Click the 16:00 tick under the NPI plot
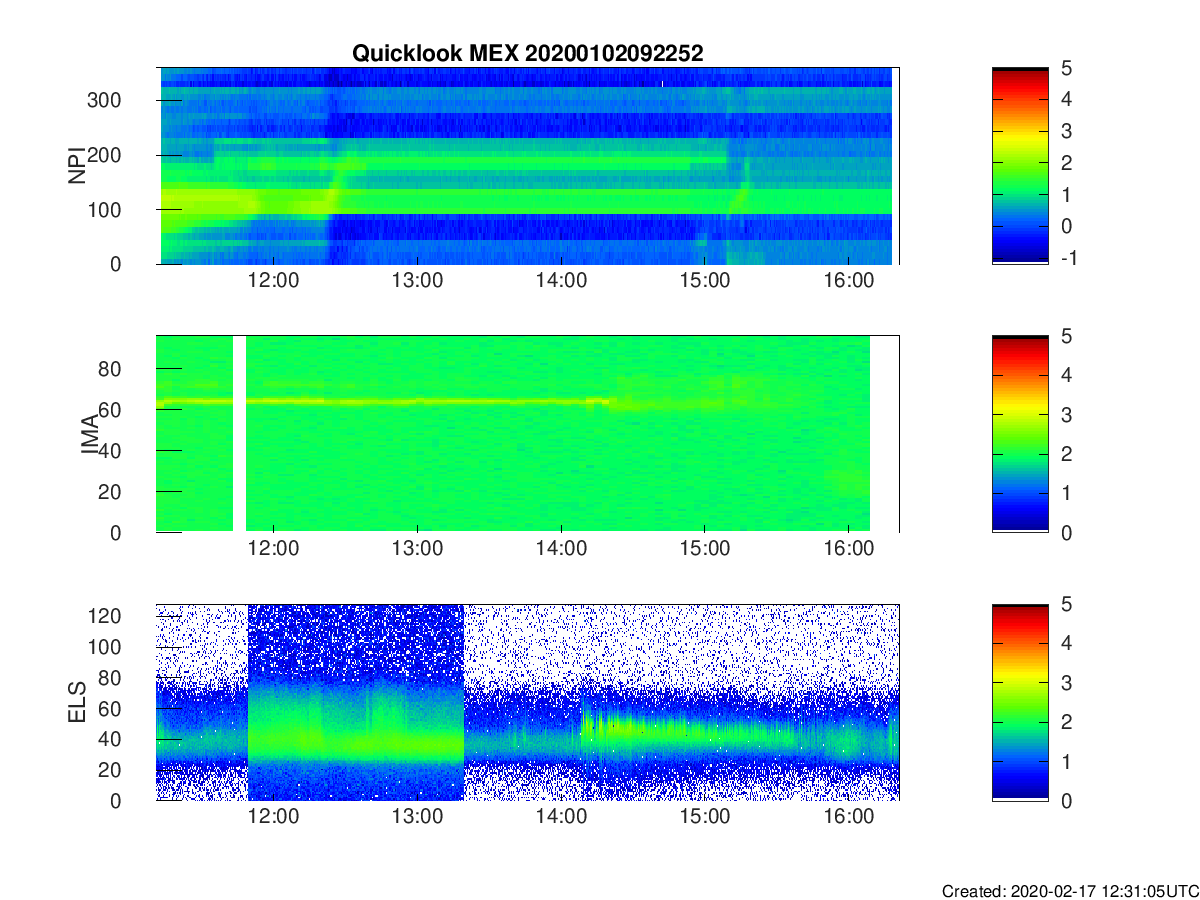The height and width of the screenshot is (900, 1200). pos(848,281)
